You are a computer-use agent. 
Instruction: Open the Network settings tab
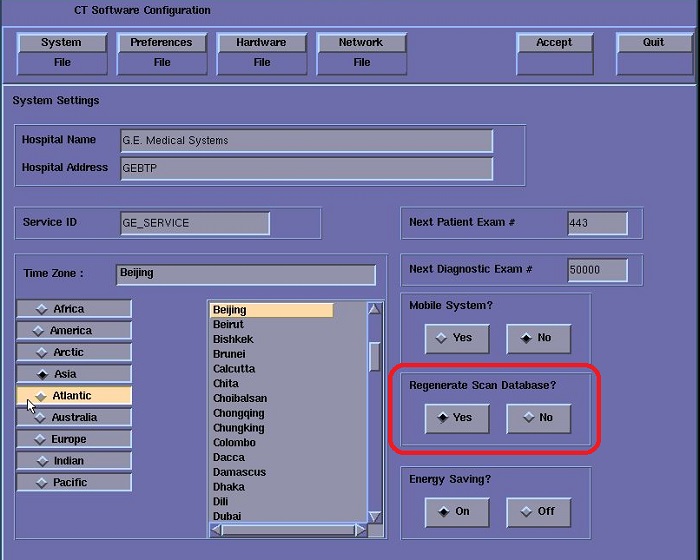click(361, 43)
